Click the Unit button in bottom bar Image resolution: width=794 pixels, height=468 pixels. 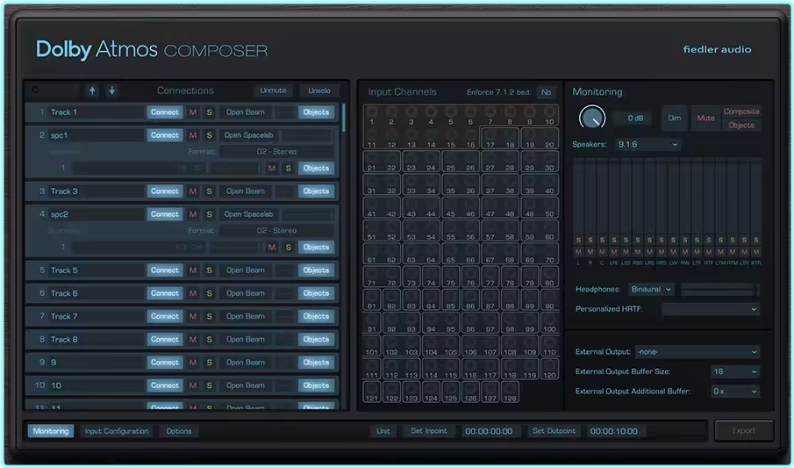point(383,431)
